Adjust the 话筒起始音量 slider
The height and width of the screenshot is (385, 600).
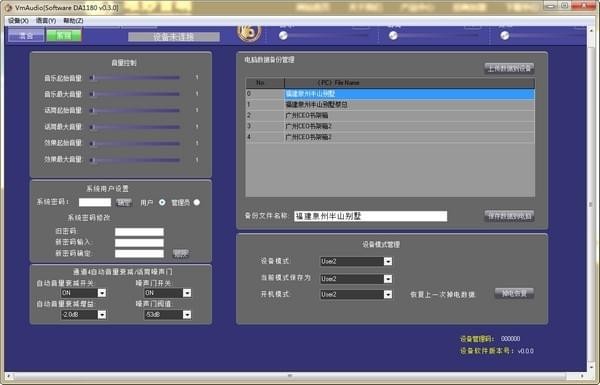pos(135,111)
